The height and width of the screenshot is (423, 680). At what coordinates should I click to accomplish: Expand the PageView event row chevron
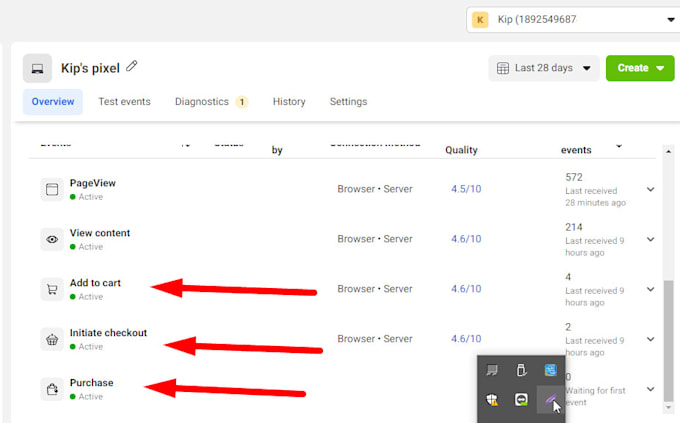(651, 189)
